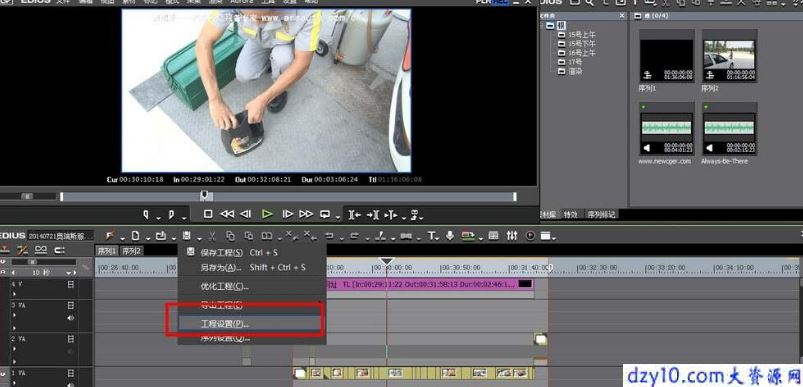Click the Set In point icon
Viewport: 803px width, 387px height.
click(x=145, y=214)
